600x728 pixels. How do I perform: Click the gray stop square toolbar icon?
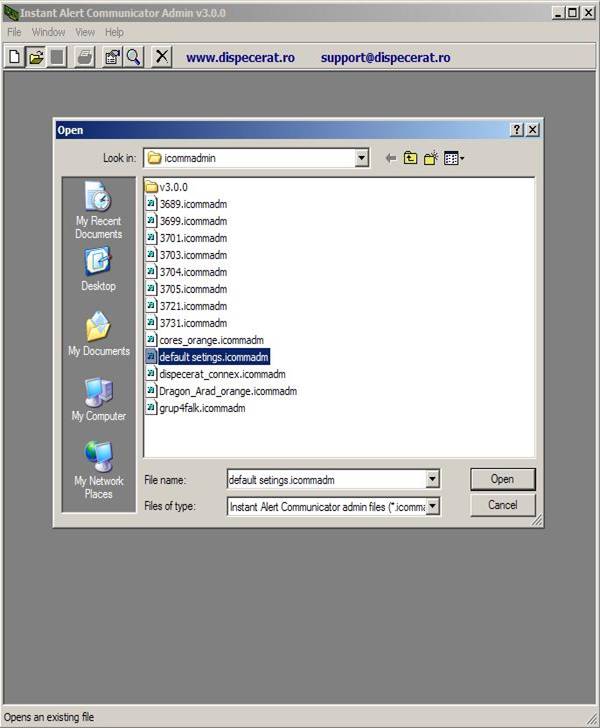(x=57, y=57)
